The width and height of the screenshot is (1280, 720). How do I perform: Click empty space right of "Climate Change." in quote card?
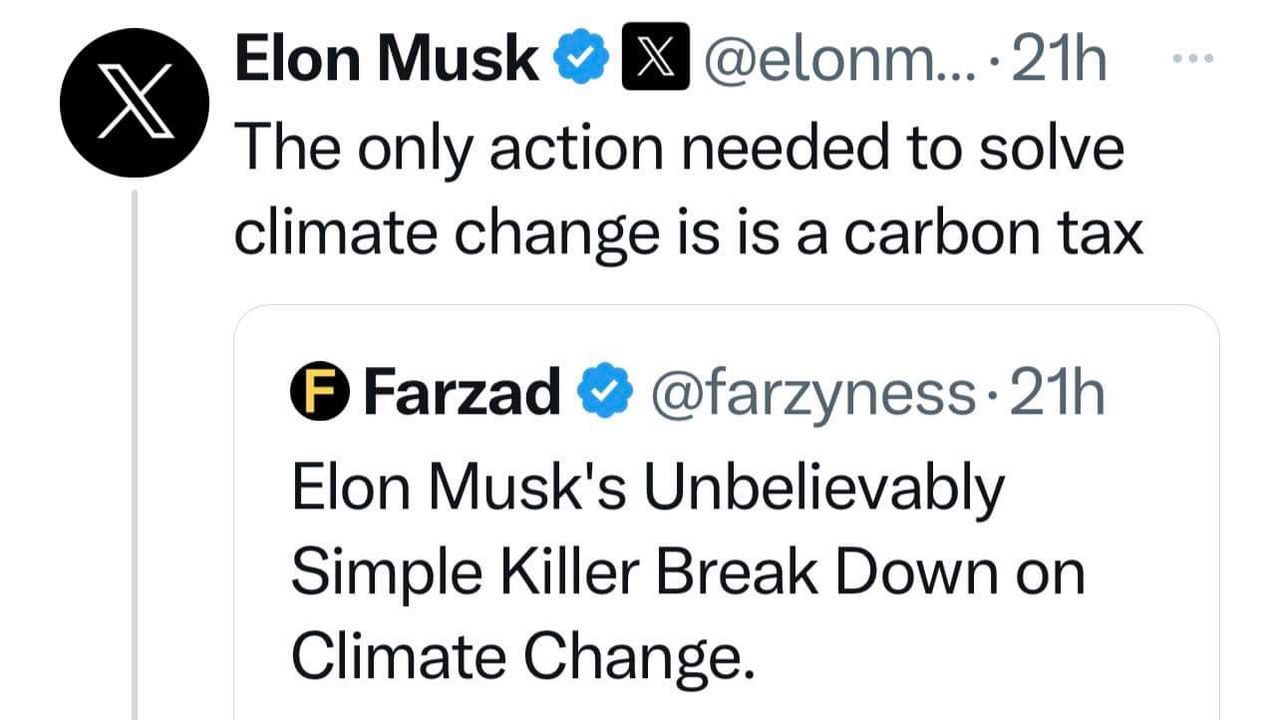(x=980, y=654)
